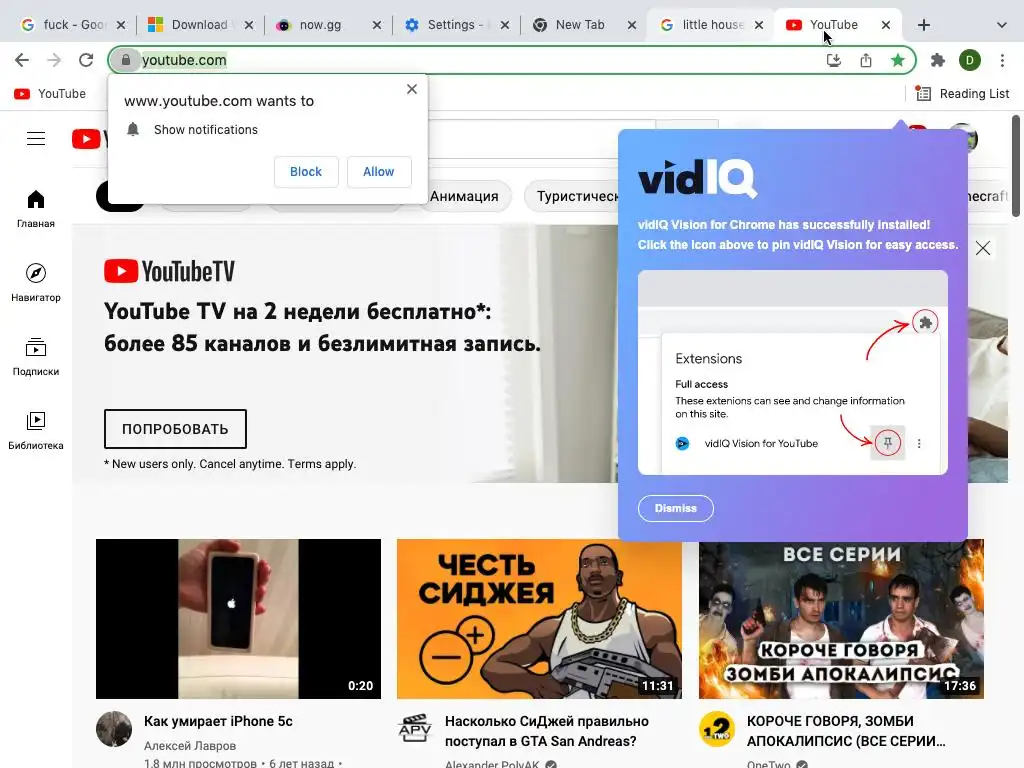This screenshot has height=768, width=1024.
Task: Click the green bookmark star icon
Action: click(x=897, y=60)
